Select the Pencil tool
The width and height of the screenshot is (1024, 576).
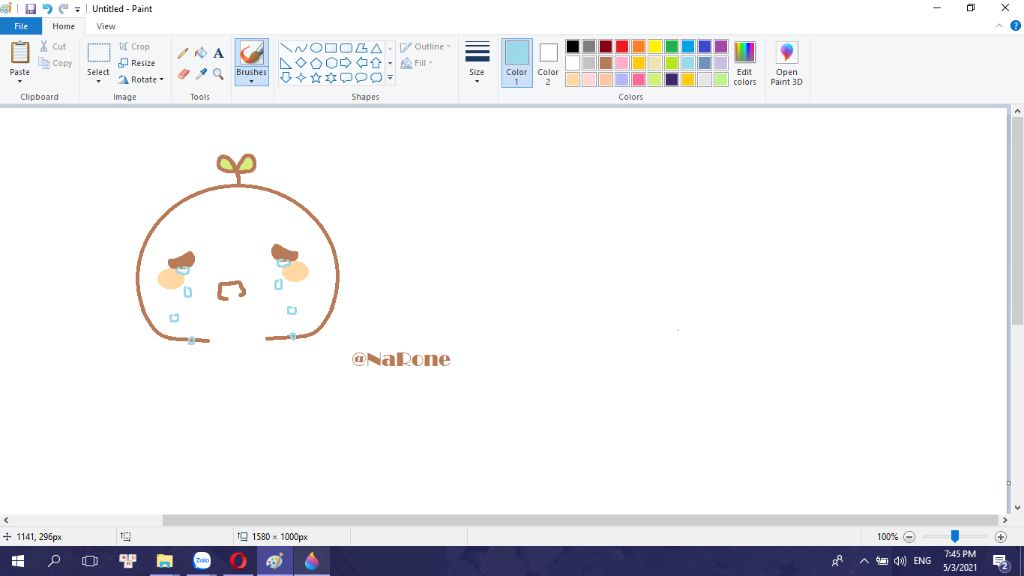[183, 53]
